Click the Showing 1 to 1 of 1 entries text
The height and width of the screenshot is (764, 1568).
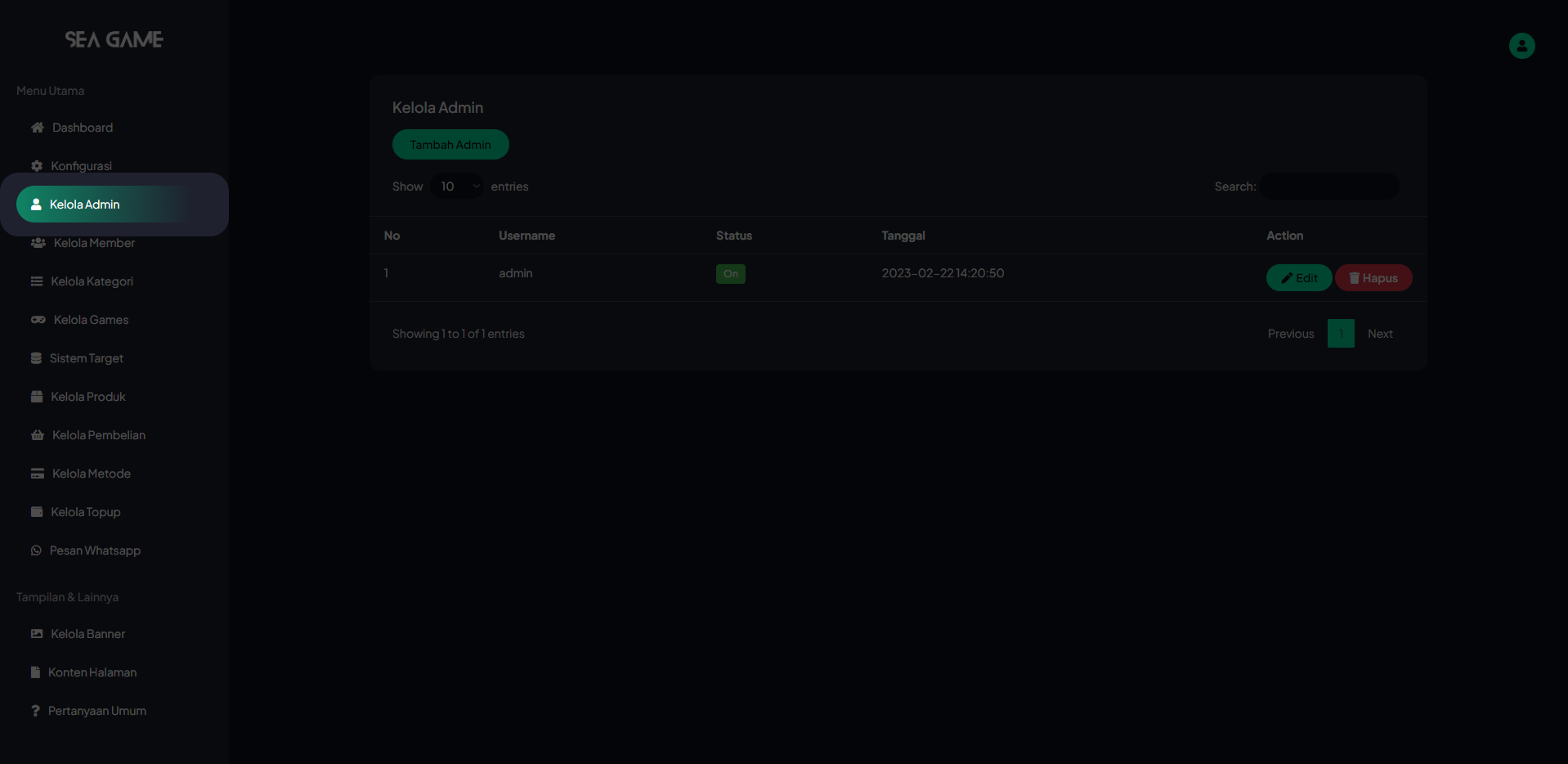pyautogui.click(x=459, y=334)
